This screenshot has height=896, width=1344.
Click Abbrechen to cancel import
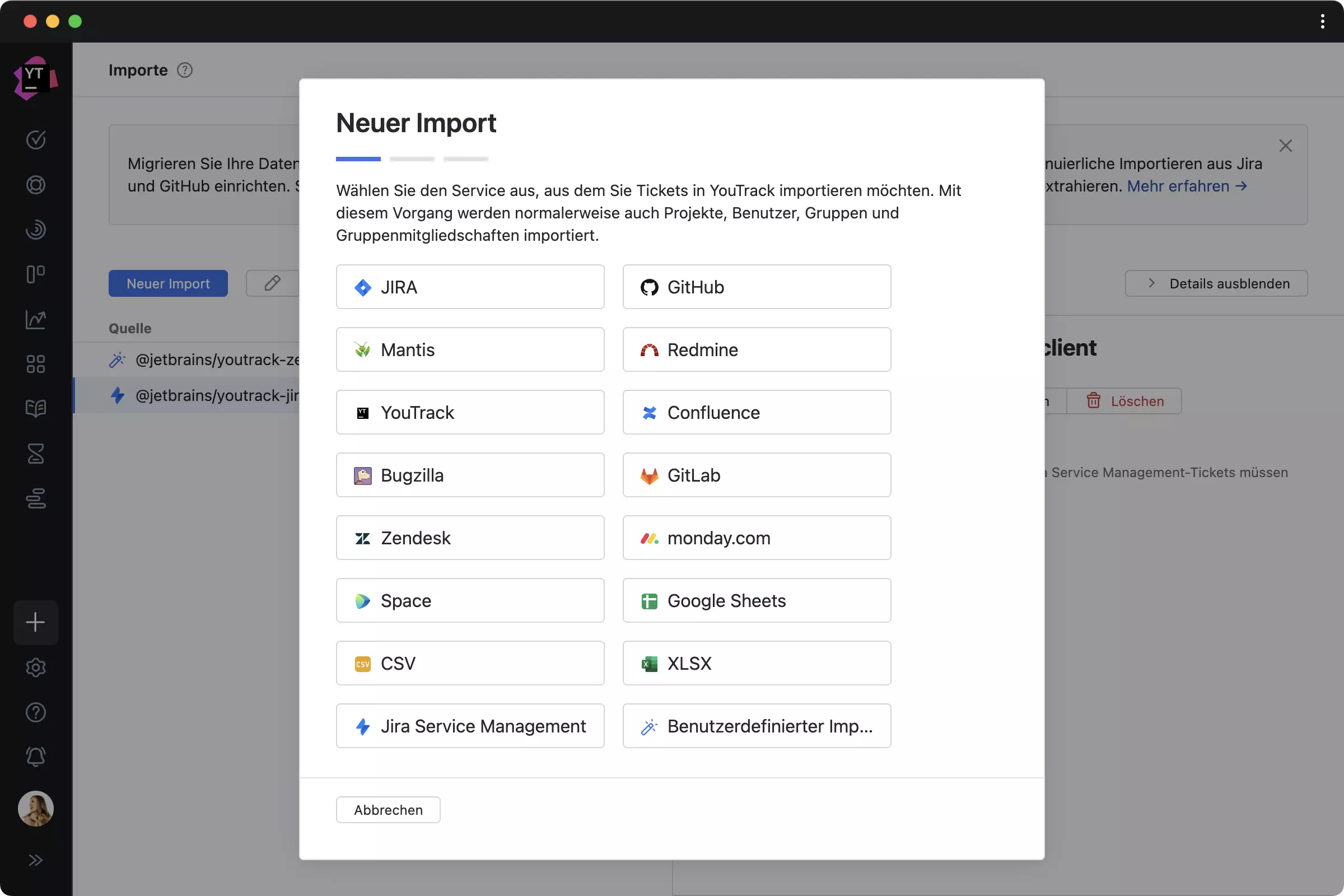click(x=388, y=809)
